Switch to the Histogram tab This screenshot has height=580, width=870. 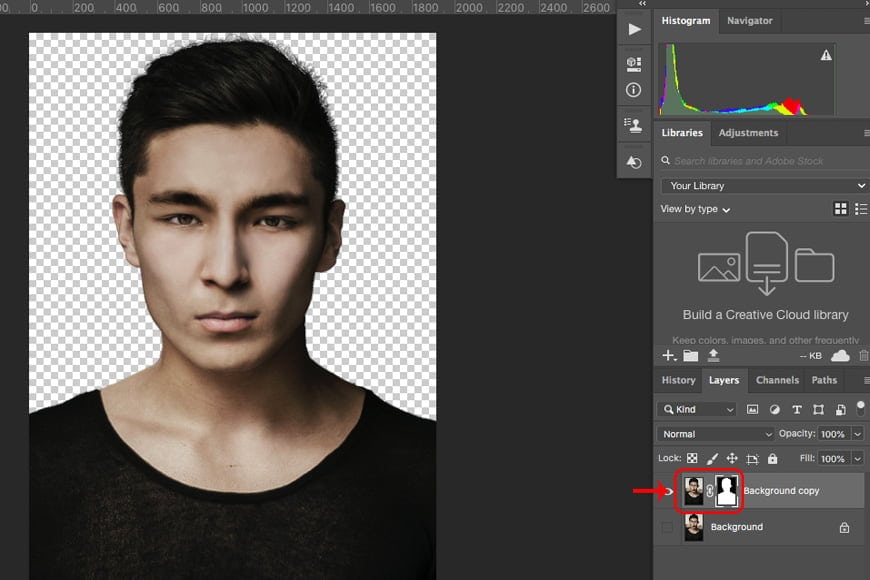[x=686, y=21]
